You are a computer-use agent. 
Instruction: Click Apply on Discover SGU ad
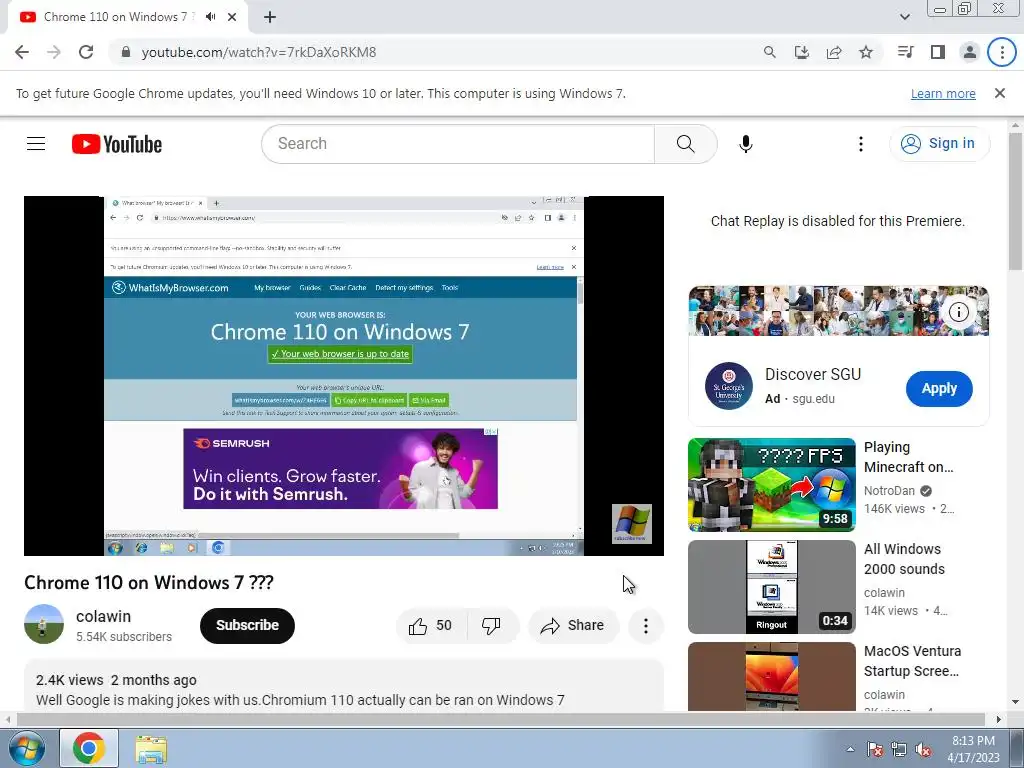[939, 389]
